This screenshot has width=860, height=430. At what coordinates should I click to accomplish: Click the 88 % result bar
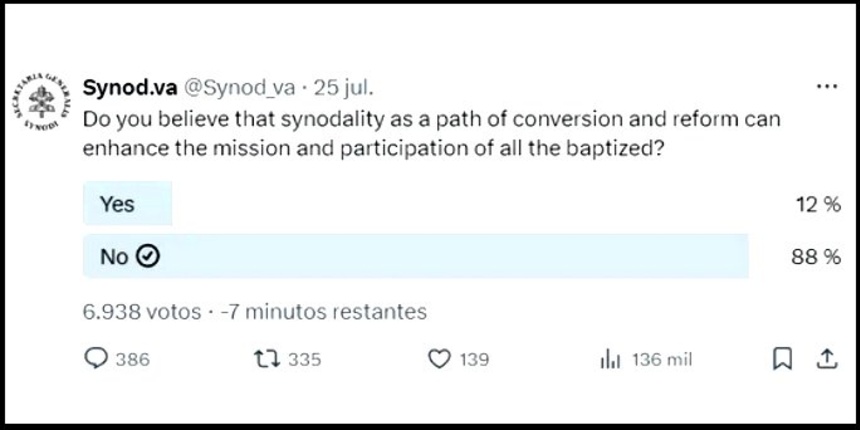(x=416, y=256)
